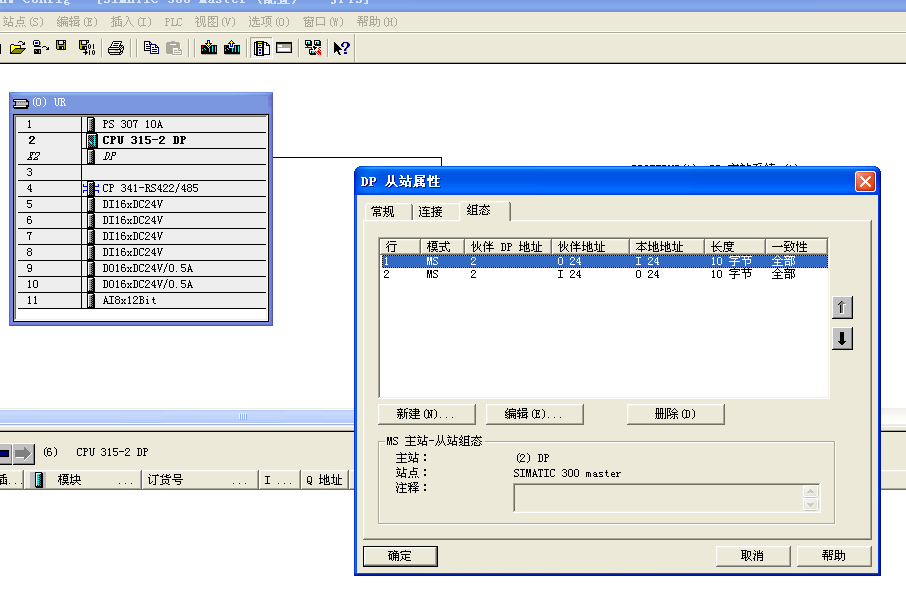This screenshot has height=596, width=906.
Task: Click the 模式 column header
Action: [x=442, y=247]
